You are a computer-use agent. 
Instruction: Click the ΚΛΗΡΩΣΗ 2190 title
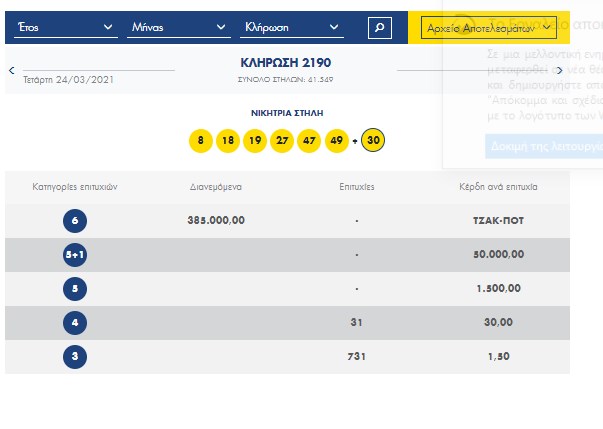coord(286,62)
